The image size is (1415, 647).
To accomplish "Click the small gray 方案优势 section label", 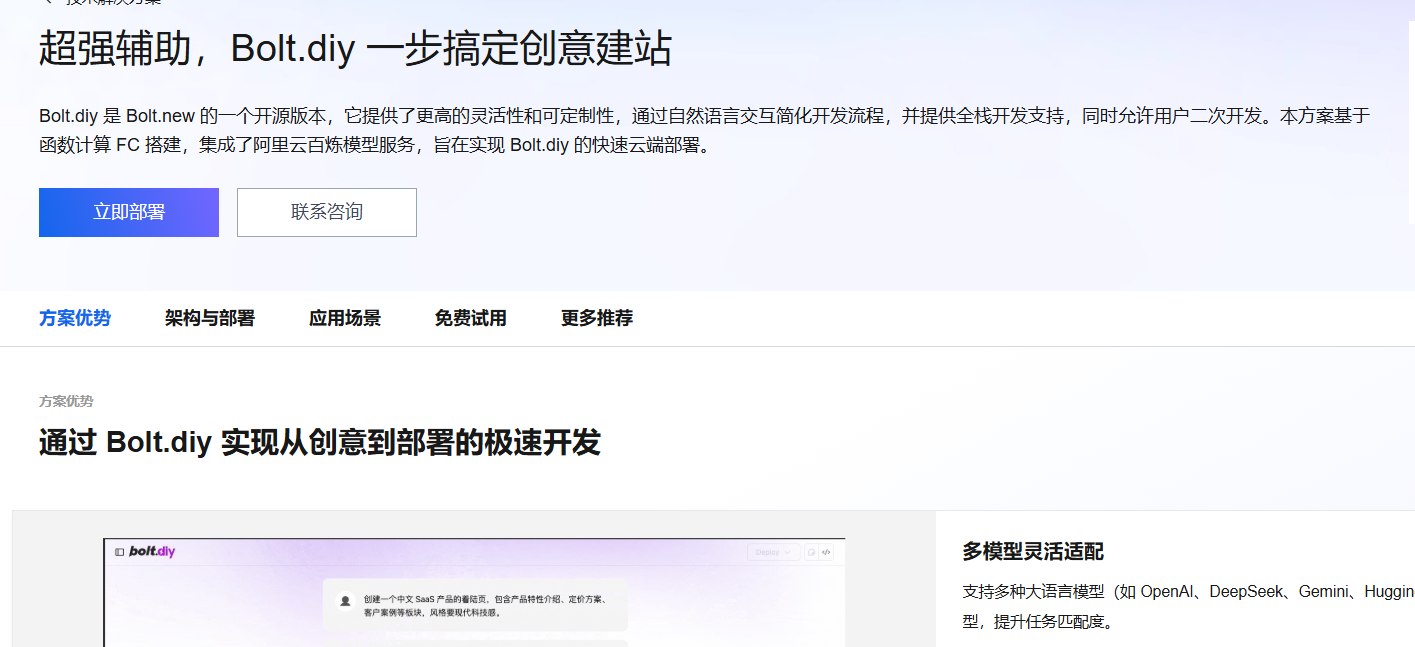I will coord(66,401).
